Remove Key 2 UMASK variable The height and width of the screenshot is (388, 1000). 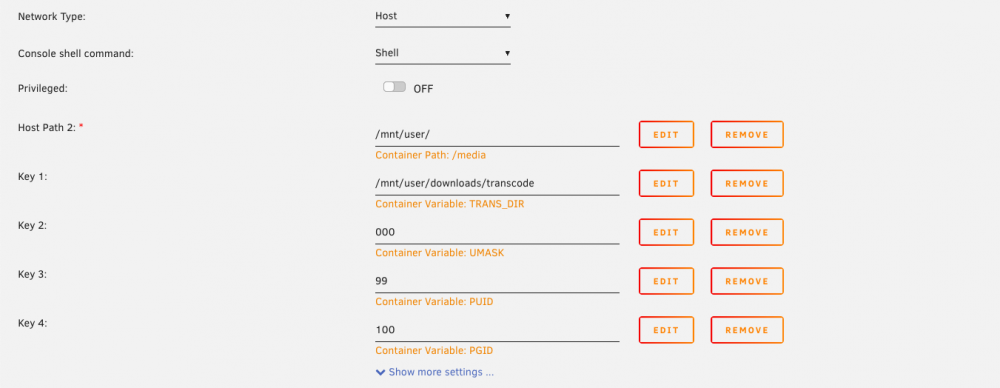747,232
